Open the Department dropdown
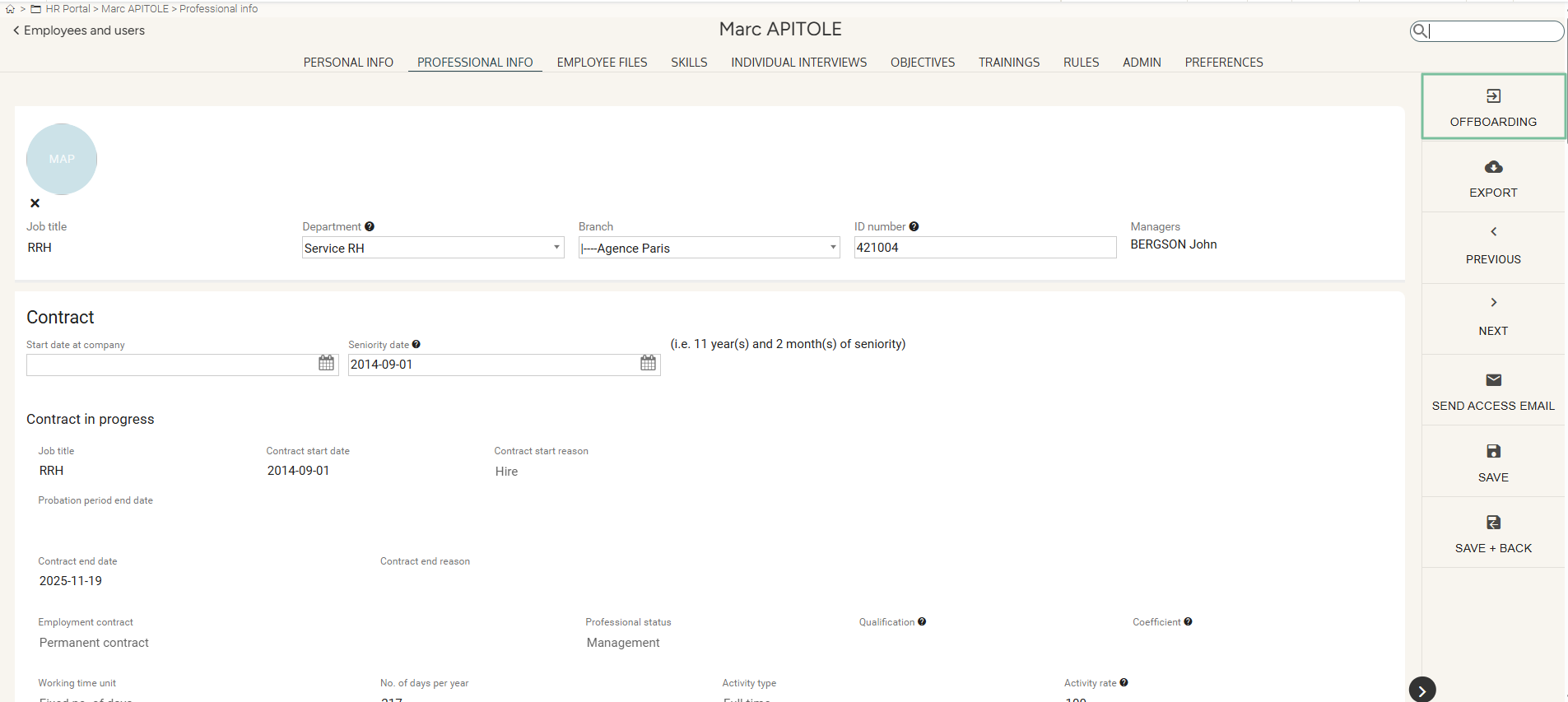The height and width of the screenshot is (702, 1568). (432, 248)
